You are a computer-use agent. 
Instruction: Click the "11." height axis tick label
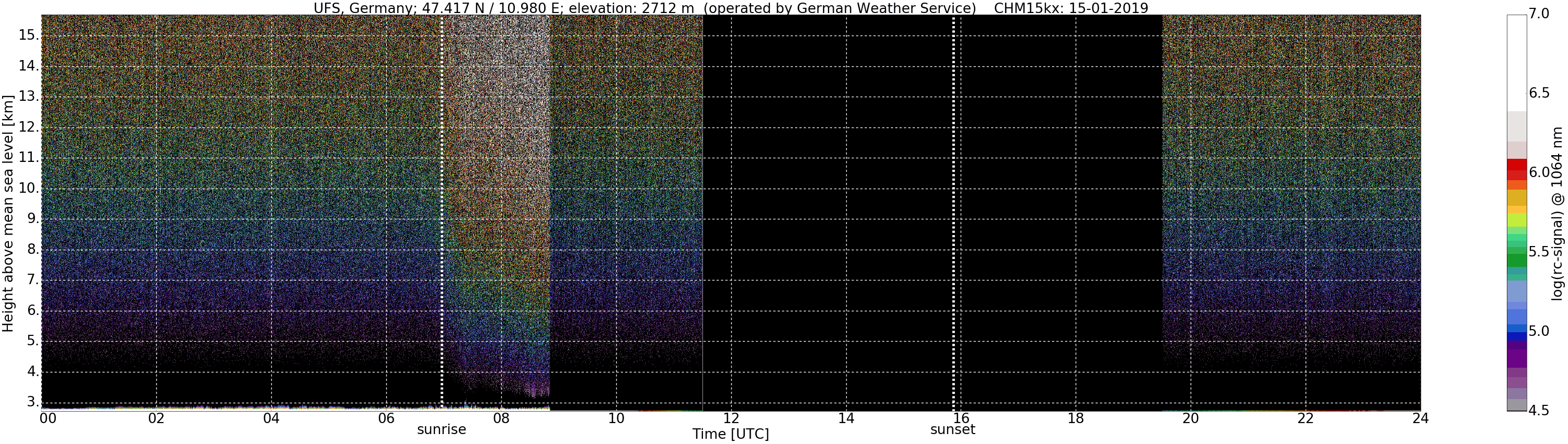[28, 158]
